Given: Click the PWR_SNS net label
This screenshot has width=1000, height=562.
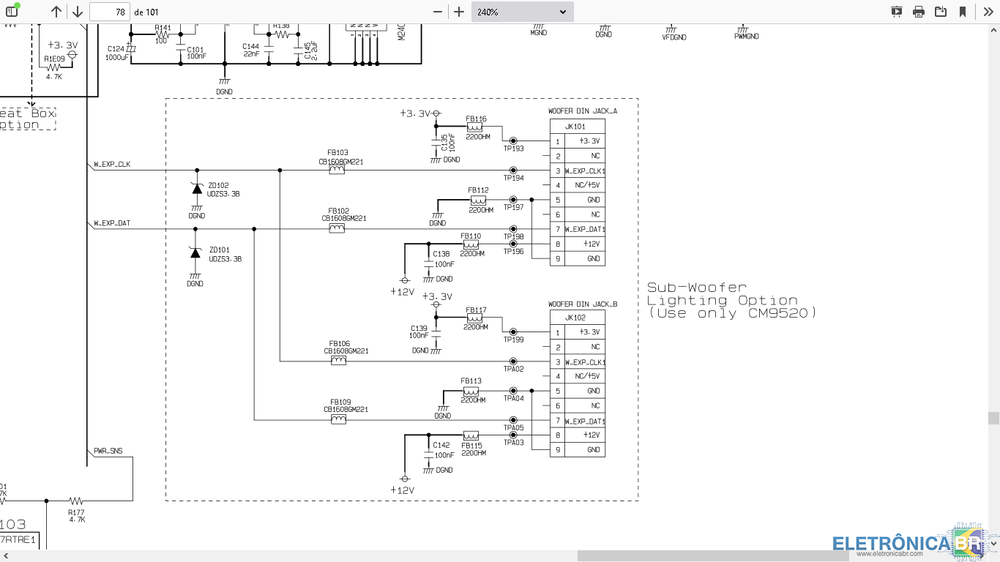Looking at the screenshot, I should [108, 451].
